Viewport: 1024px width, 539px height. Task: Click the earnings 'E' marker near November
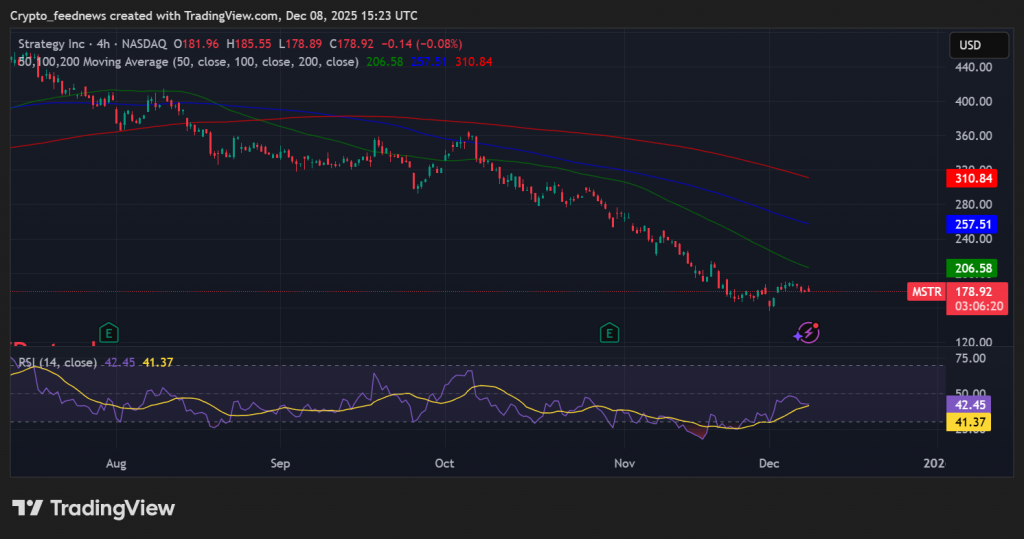(x=608, y=332)
